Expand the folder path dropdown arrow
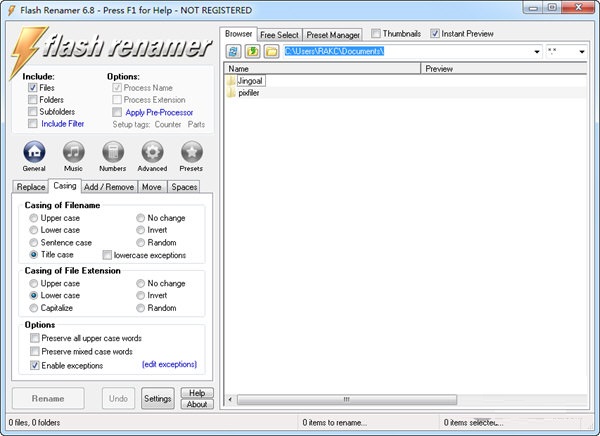Image resolution: width=600 pixels, height=436 pixels. (537, 51)
